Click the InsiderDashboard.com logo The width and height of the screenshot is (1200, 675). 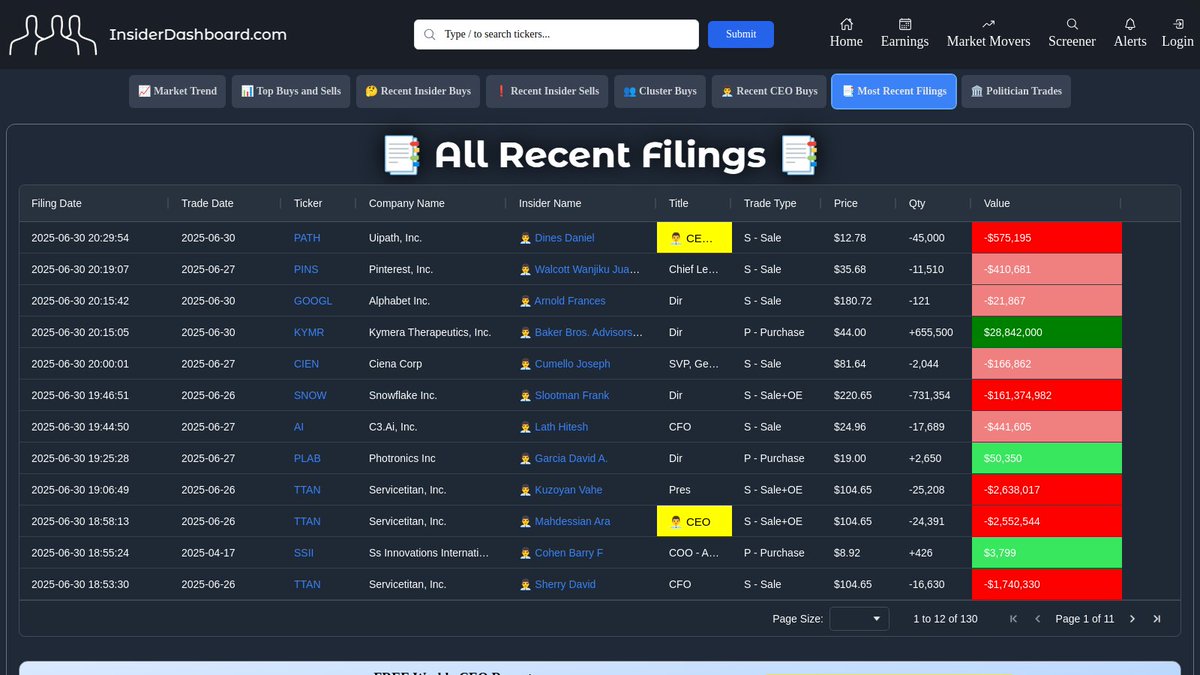pos(148,34)
